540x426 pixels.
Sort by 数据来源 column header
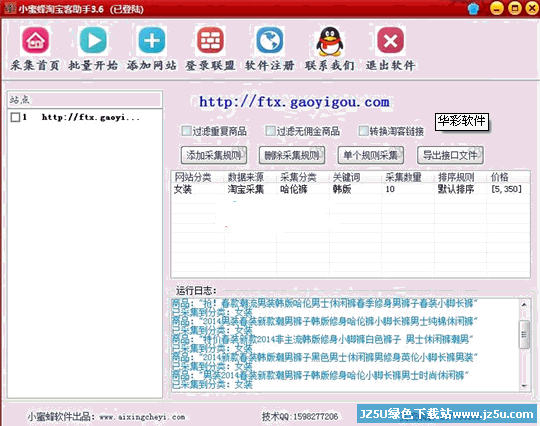click(250, 177)
